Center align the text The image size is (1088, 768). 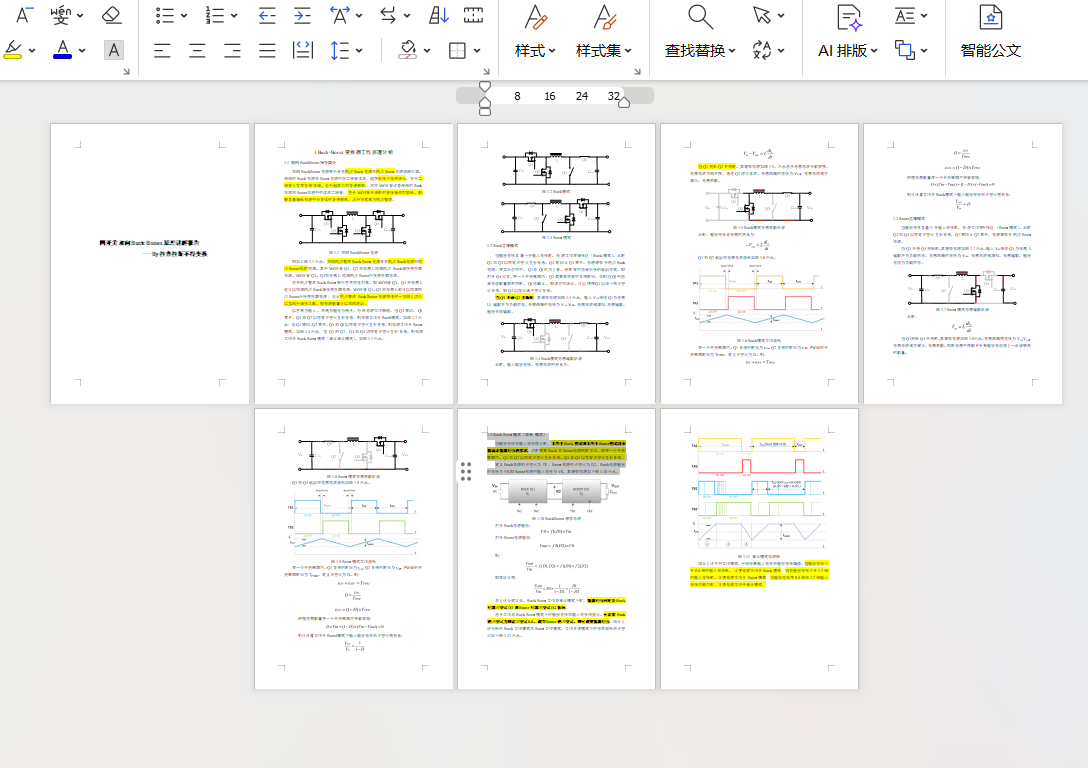198,50
